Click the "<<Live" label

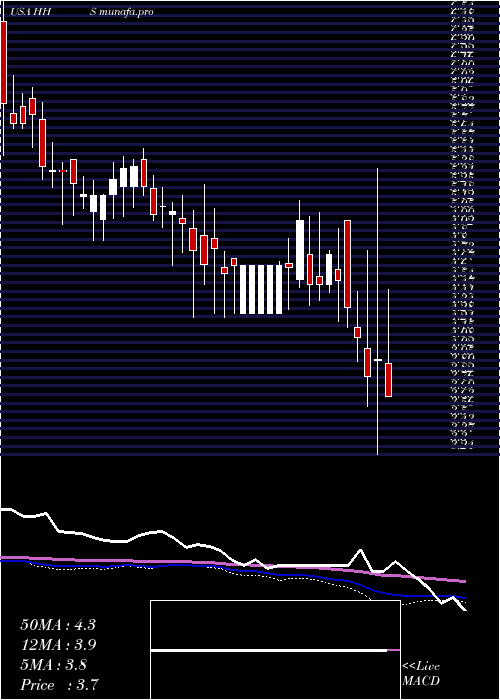(x=421, y=667)
